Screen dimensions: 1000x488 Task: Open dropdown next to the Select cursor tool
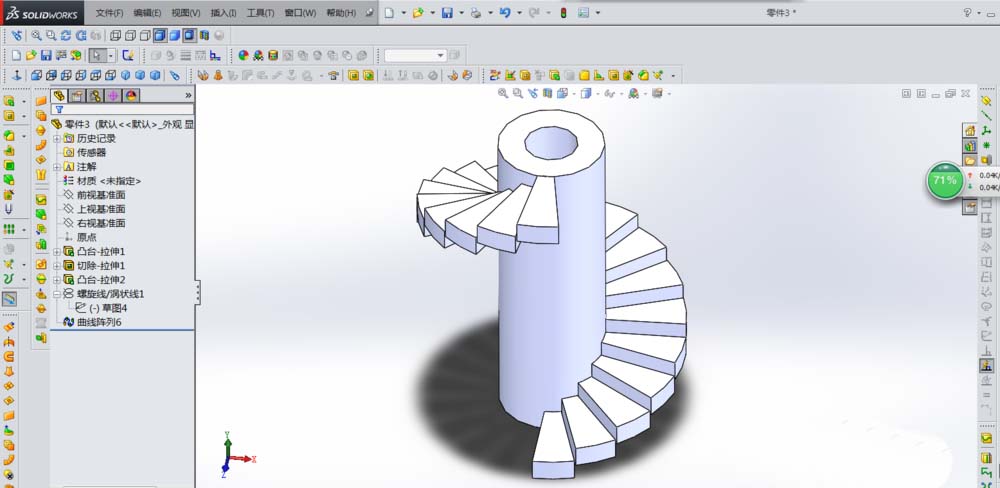(x=110, y=55)
